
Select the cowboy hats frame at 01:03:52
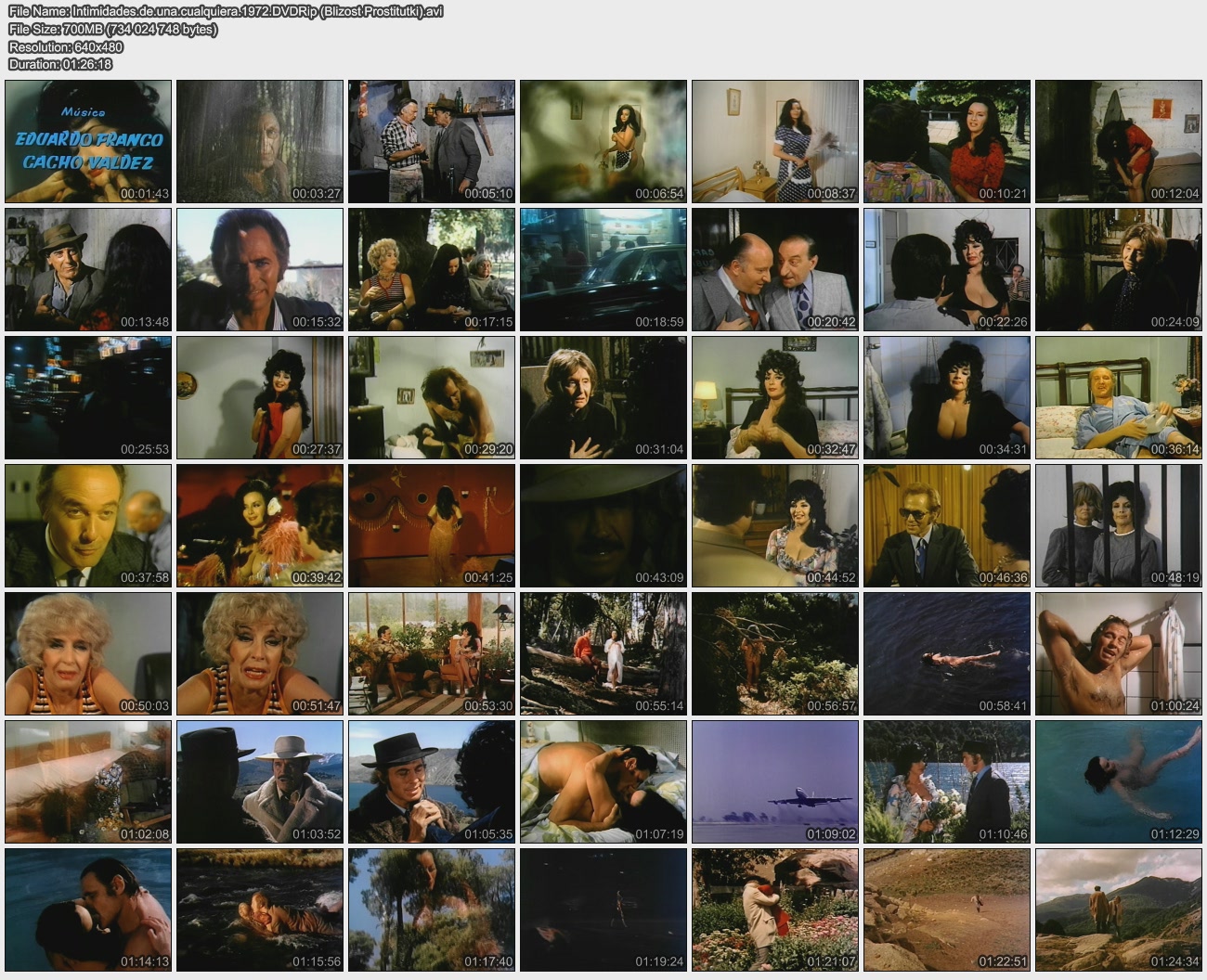pyautogui.click(x=260, y=781)
